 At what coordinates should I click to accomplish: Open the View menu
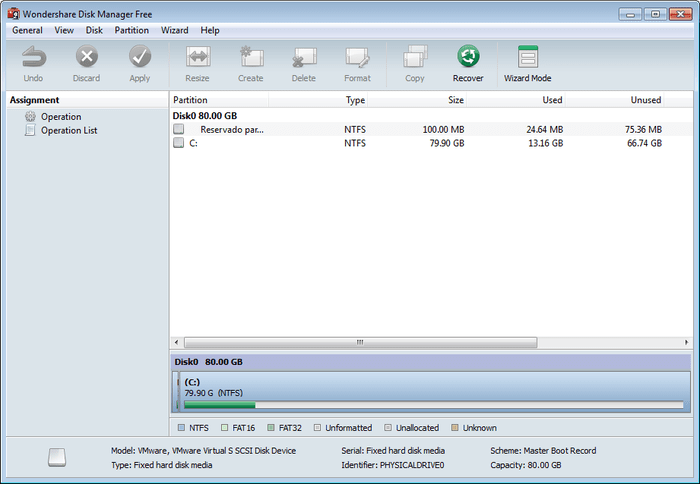pyautogui.click(x=64, y=30)
